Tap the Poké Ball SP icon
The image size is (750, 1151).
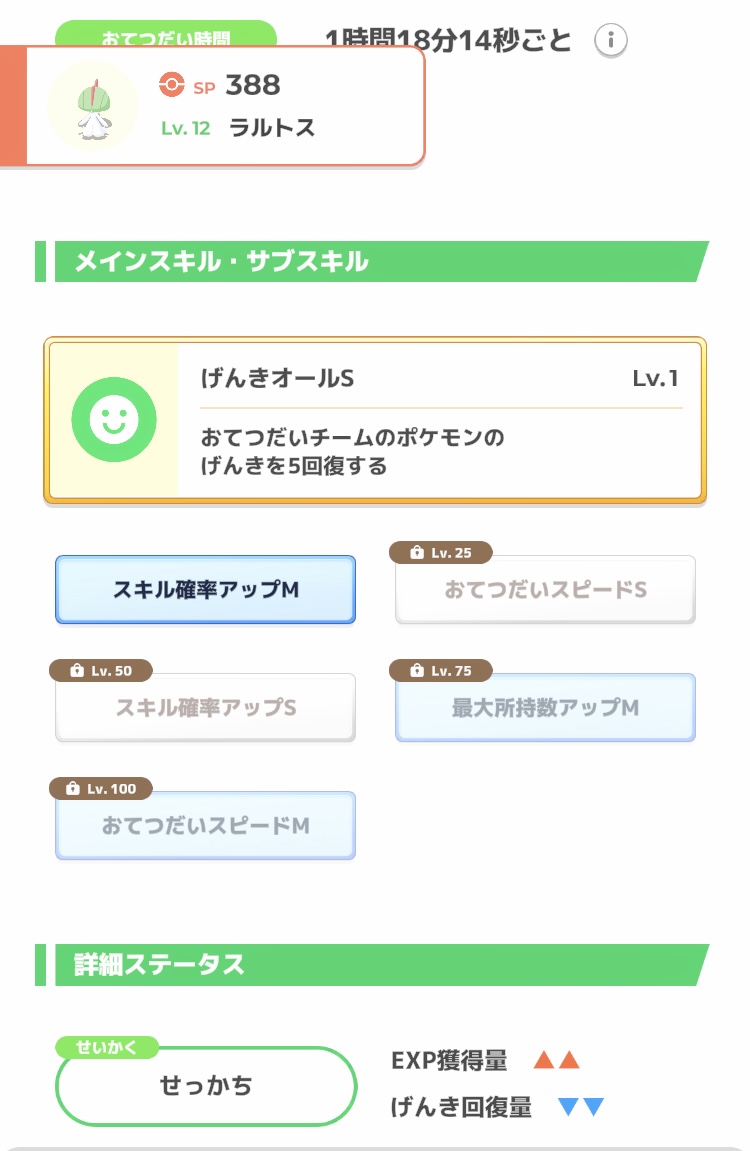(x=172, y=86)
